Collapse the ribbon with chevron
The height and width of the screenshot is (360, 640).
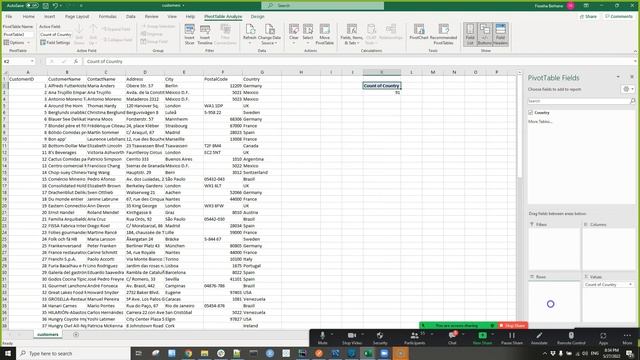click(635, 51)
